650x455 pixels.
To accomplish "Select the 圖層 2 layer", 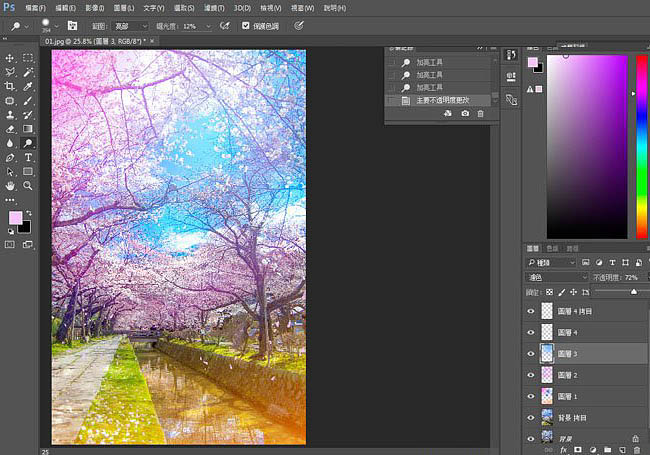I will pos(568,374).
